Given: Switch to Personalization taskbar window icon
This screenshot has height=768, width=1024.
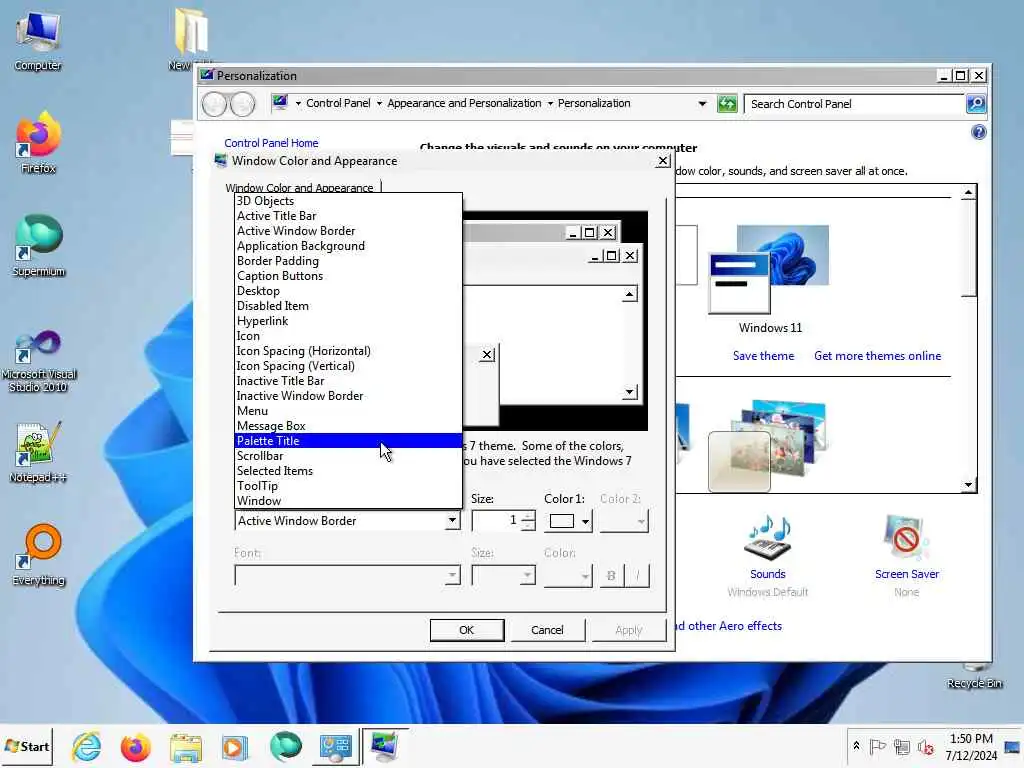Looking at the screenshot, I should coord(385,746).
